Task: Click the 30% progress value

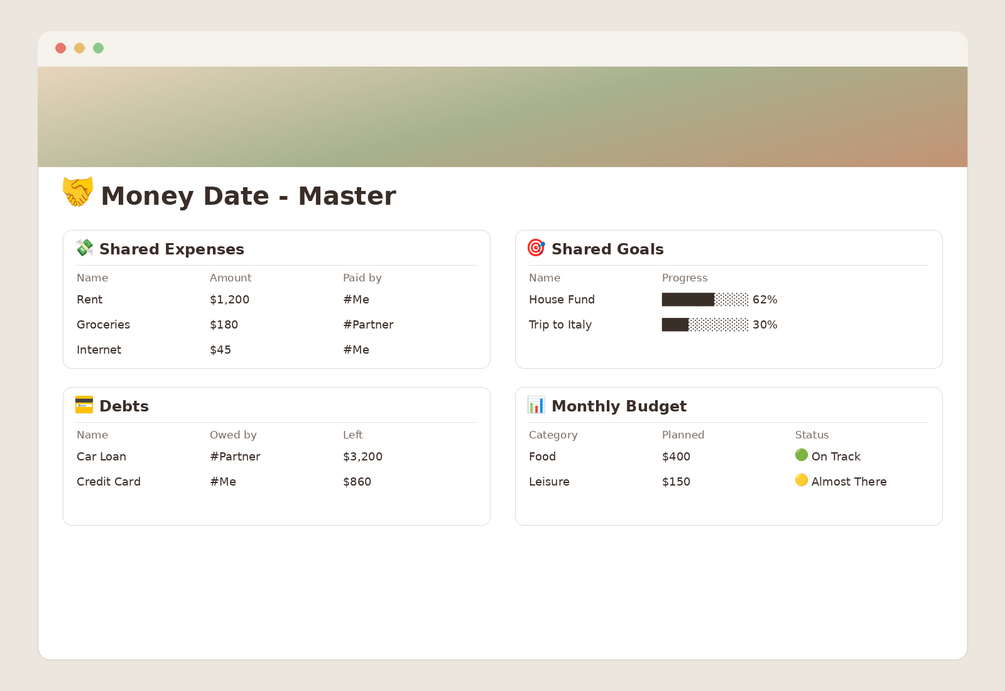Action: pyautogui.click(x=765, y=324)
